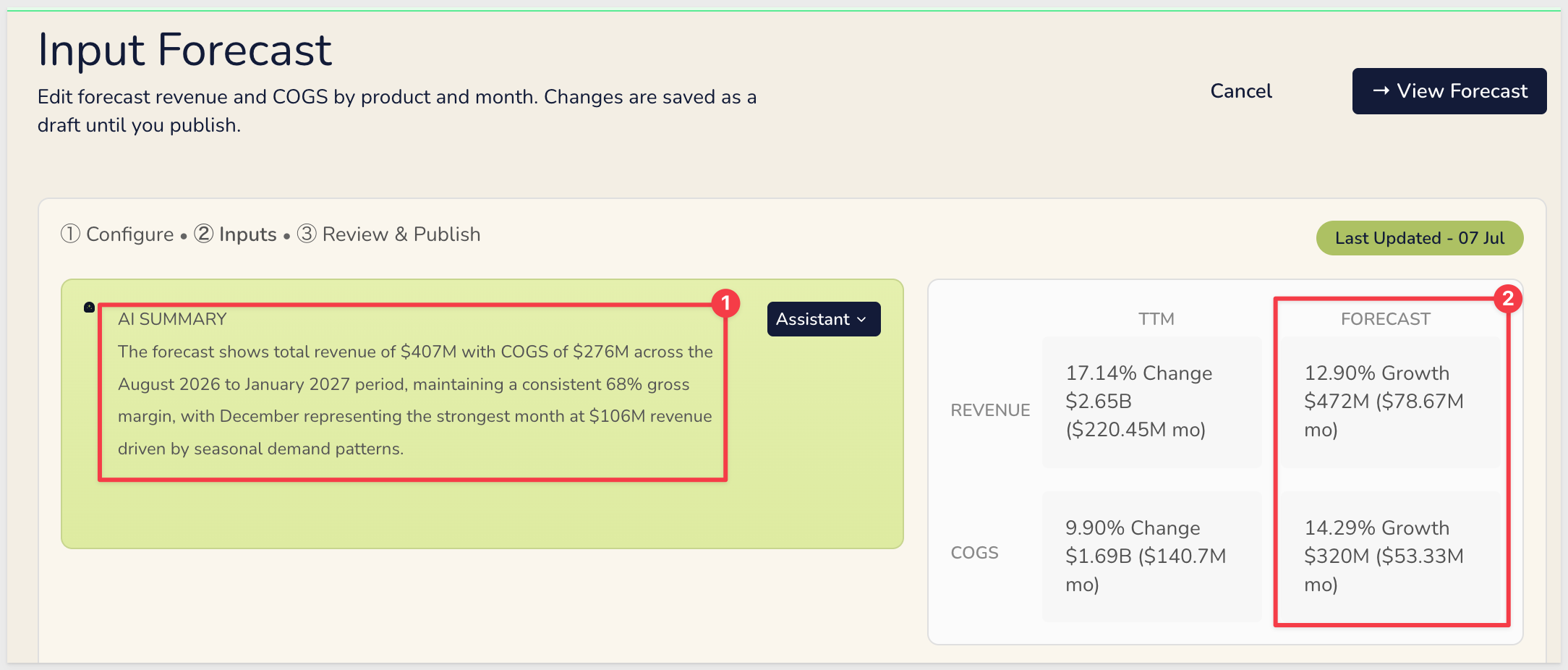Click the circled number 3 Review step icon
The height and width of the screenshot is (670, 1568).
coord(307,234)
